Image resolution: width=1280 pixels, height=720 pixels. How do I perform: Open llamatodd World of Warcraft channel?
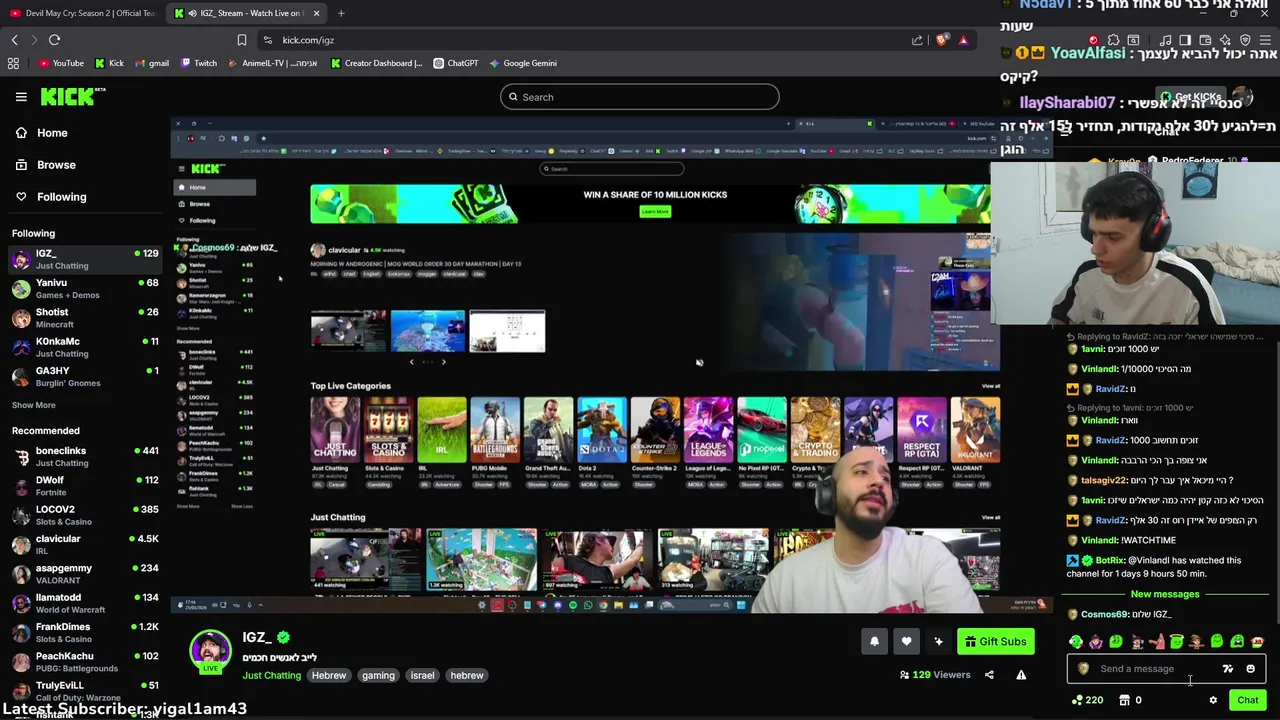point(85,603)
